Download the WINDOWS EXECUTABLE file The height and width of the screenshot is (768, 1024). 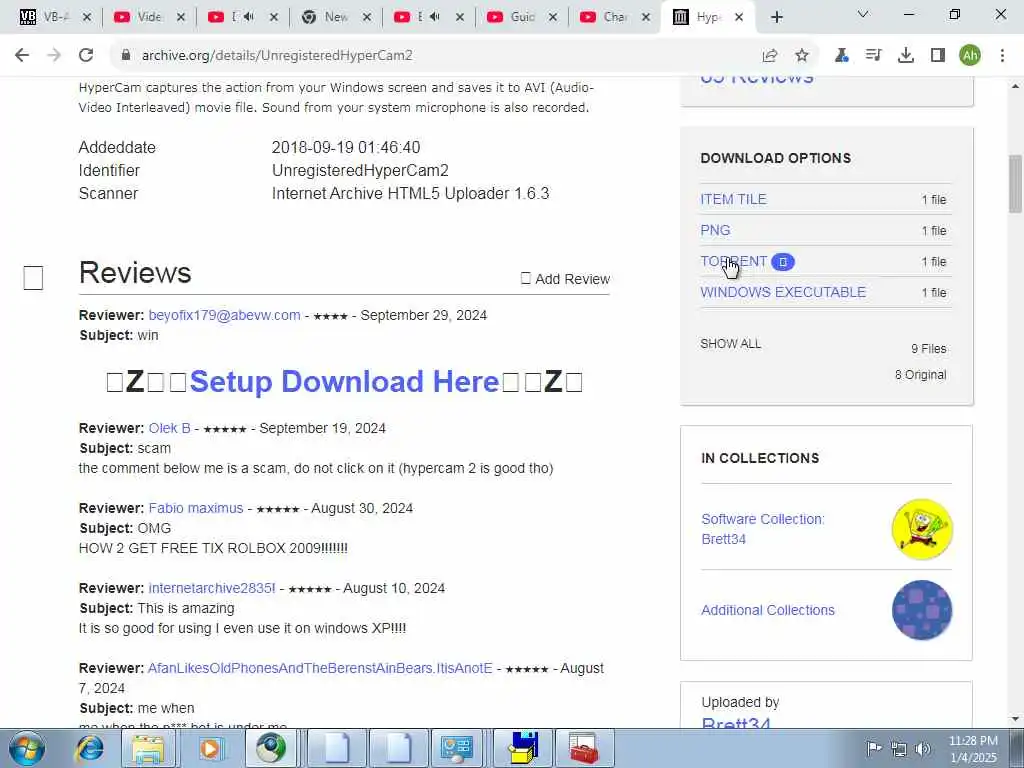coord(783,292)
